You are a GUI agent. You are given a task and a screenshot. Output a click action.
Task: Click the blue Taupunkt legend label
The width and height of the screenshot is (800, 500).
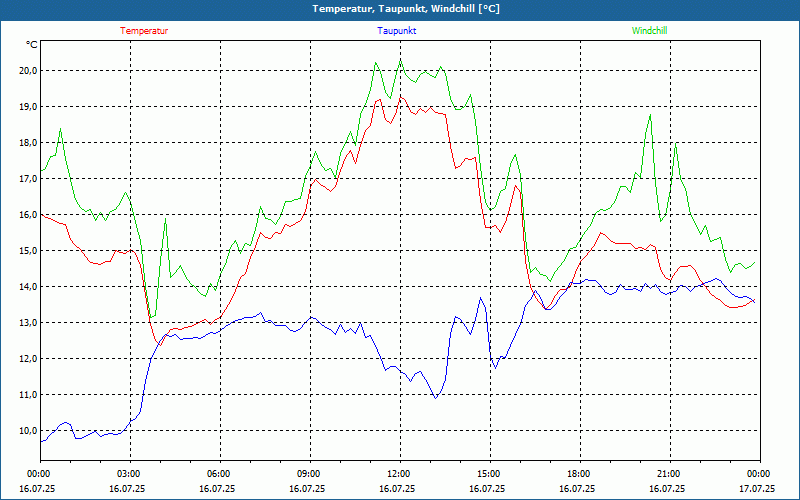(x=396, y=31)
